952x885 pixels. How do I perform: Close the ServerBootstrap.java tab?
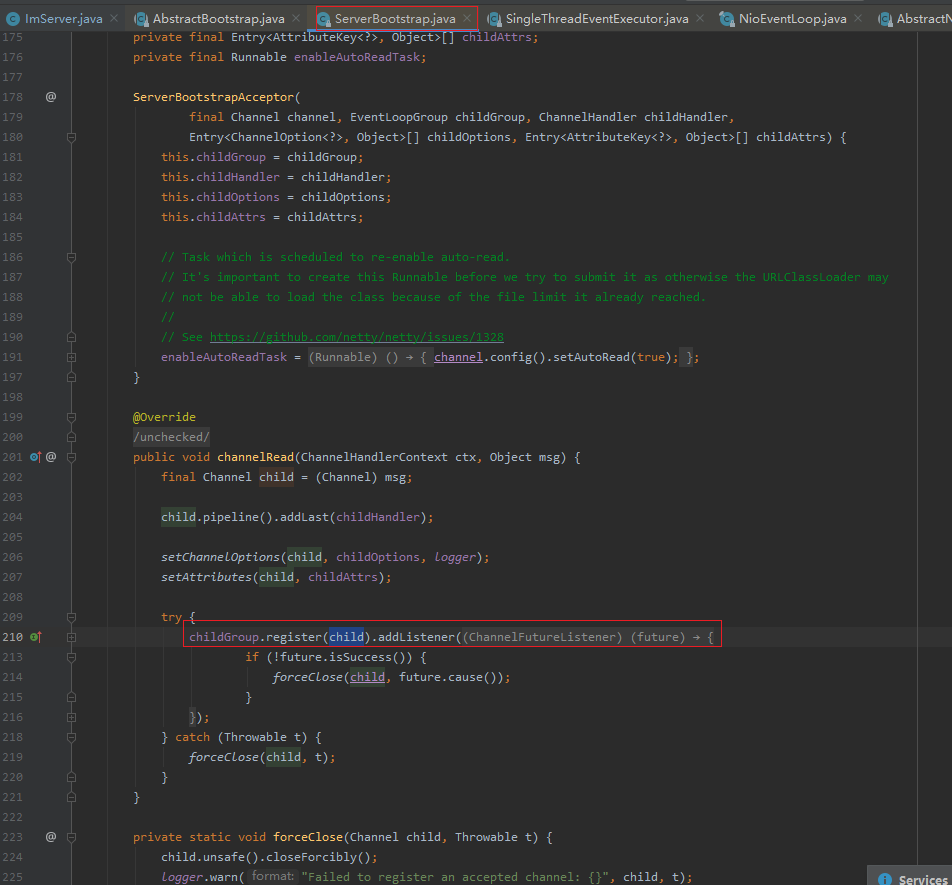tap(467, 19)
